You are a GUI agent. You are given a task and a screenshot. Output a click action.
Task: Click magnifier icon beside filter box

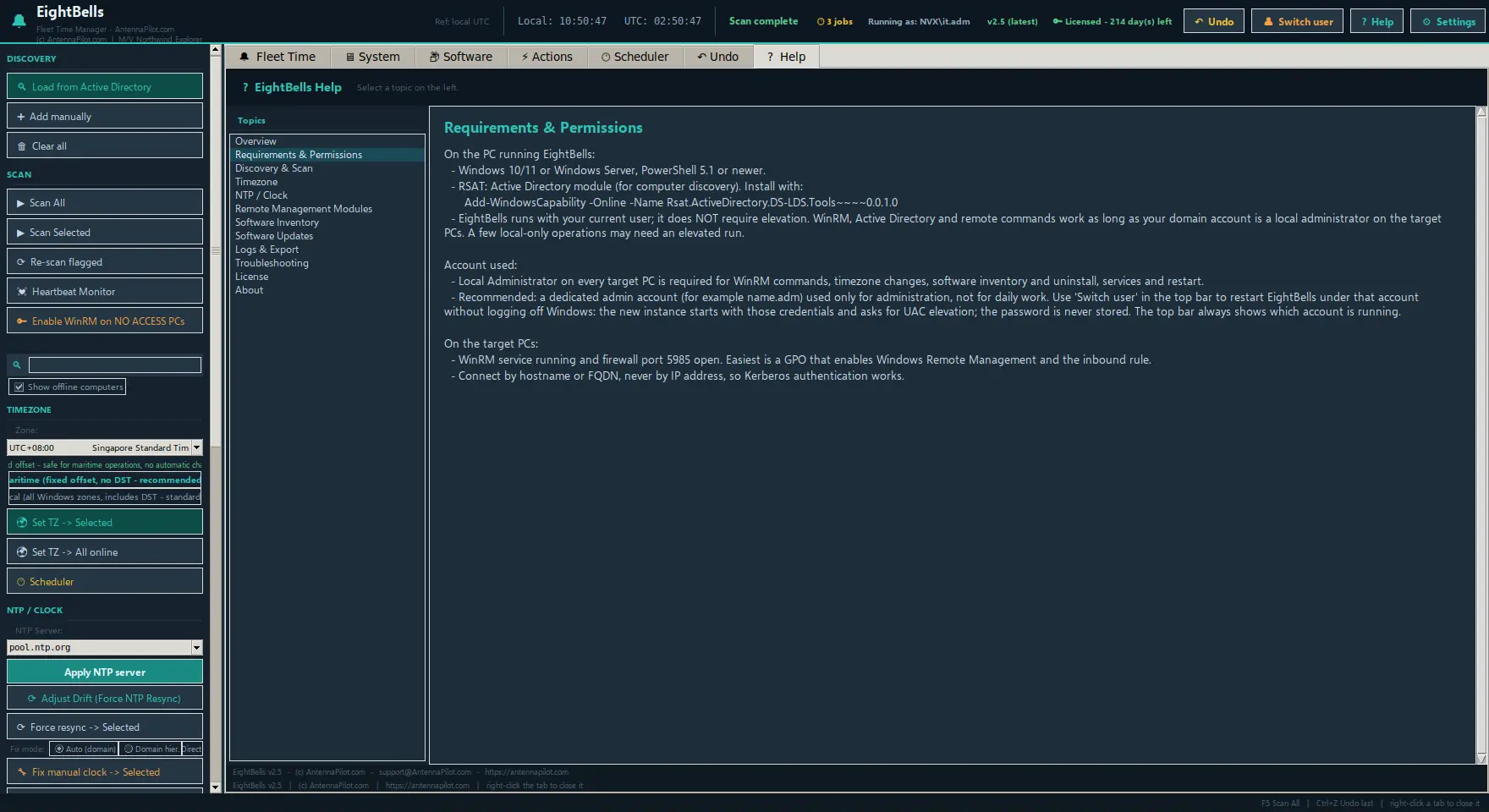click(x=16, y=365)
